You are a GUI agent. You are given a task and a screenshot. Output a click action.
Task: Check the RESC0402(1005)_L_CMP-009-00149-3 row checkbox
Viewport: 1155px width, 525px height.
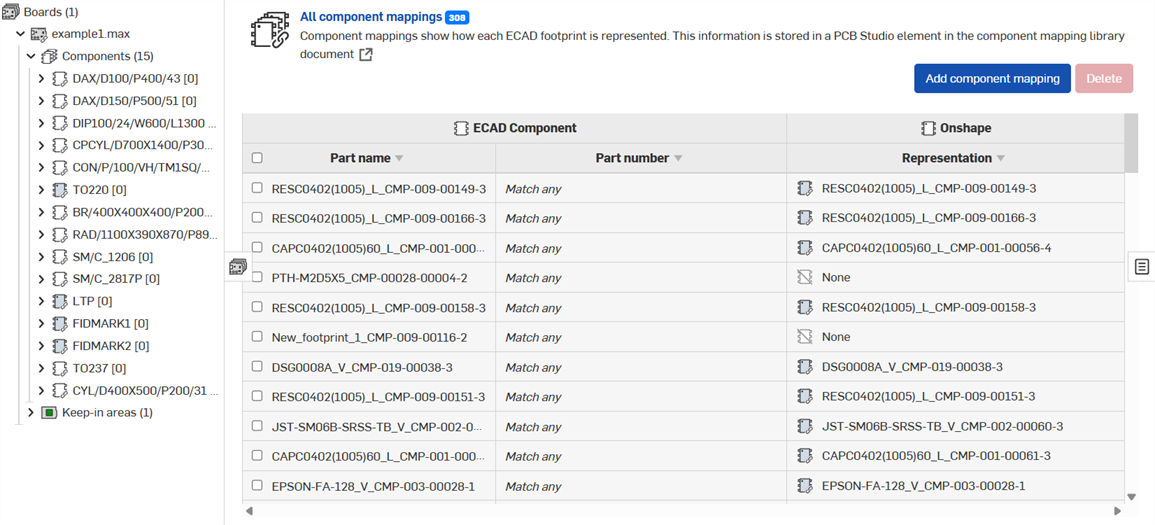[x=257, y=188]
